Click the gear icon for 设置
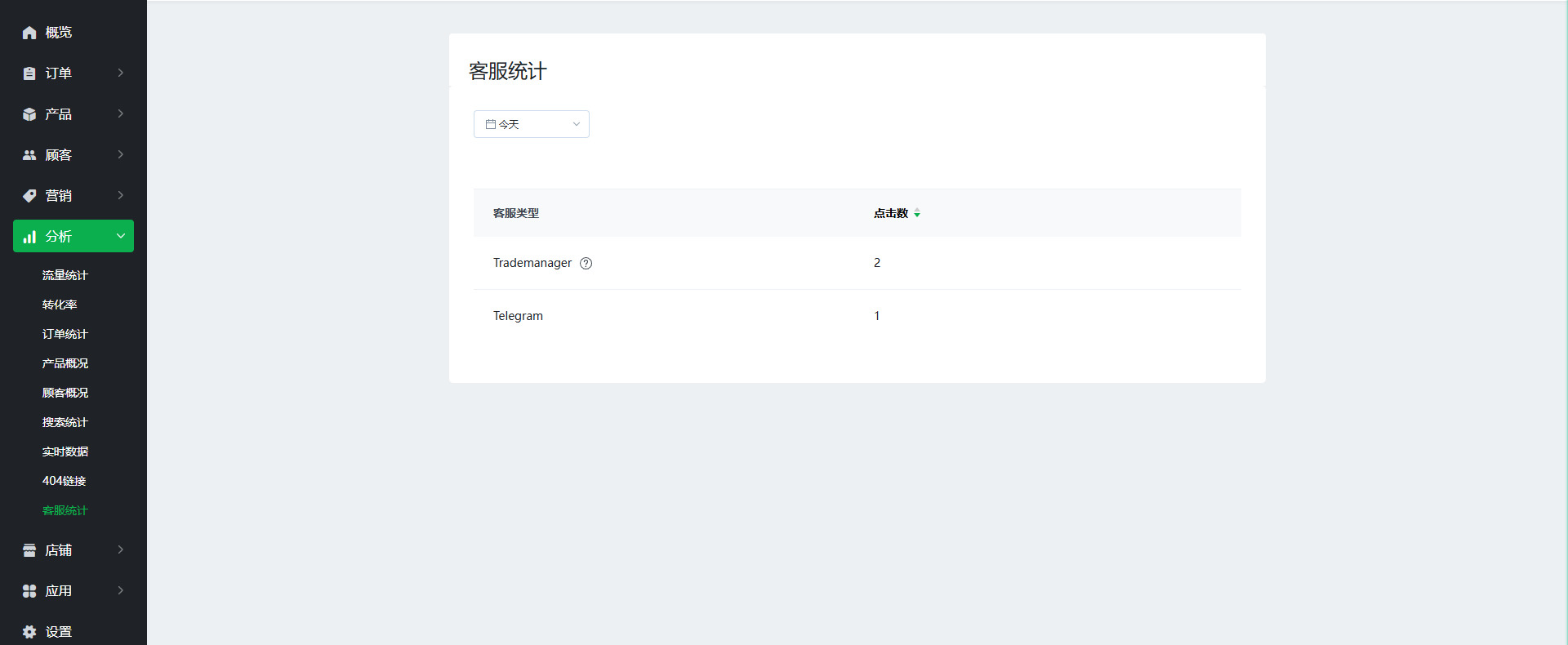1568x645 pixels. (29, 632)
